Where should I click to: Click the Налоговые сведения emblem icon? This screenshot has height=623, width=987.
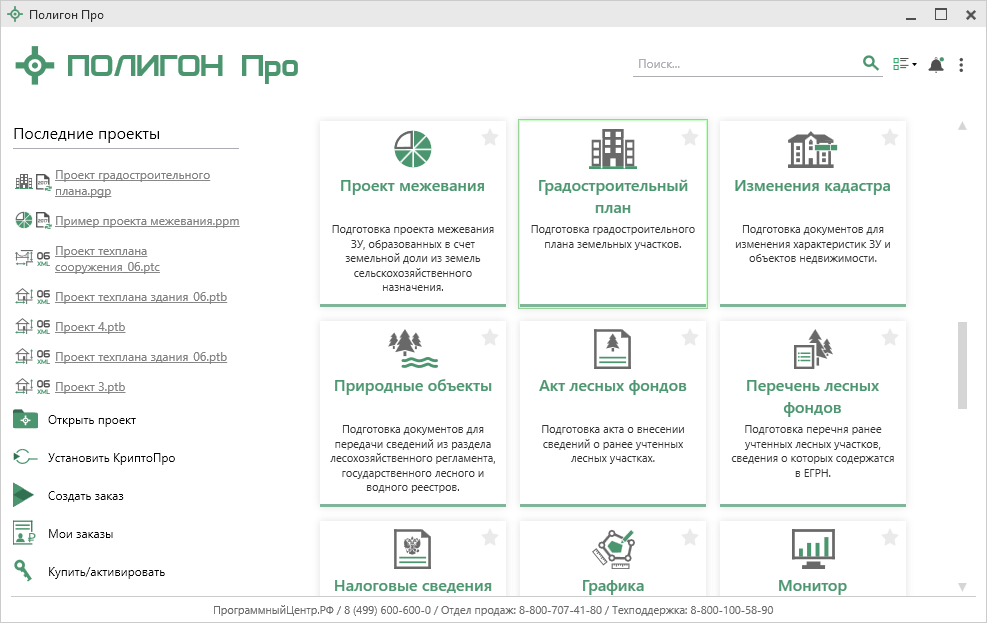pos(412,549)
